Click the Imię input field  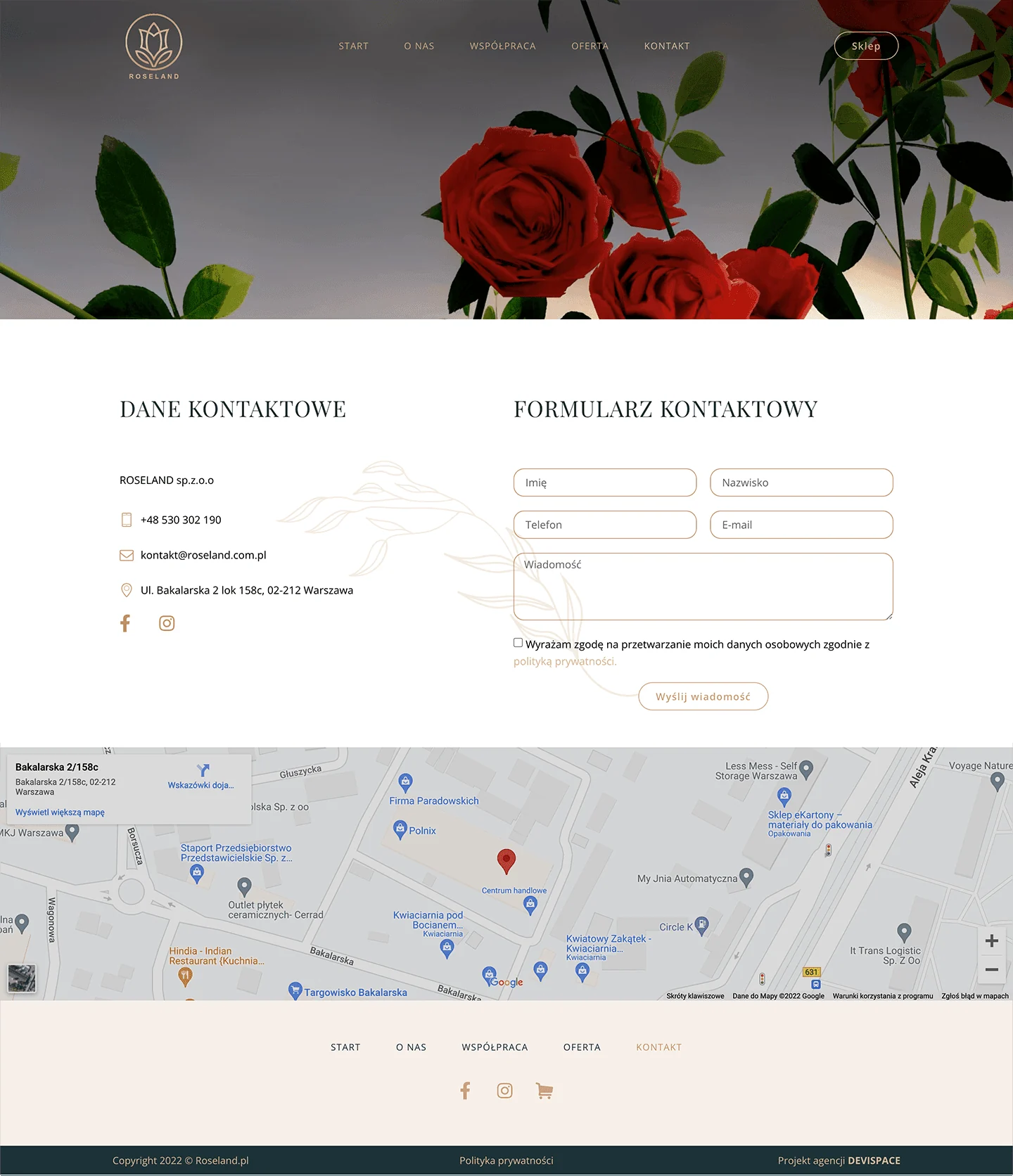(x=605, y=482)
